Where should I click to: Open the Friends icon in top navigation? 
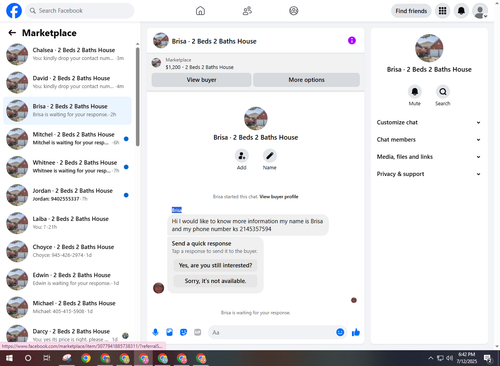coord(247,11)
